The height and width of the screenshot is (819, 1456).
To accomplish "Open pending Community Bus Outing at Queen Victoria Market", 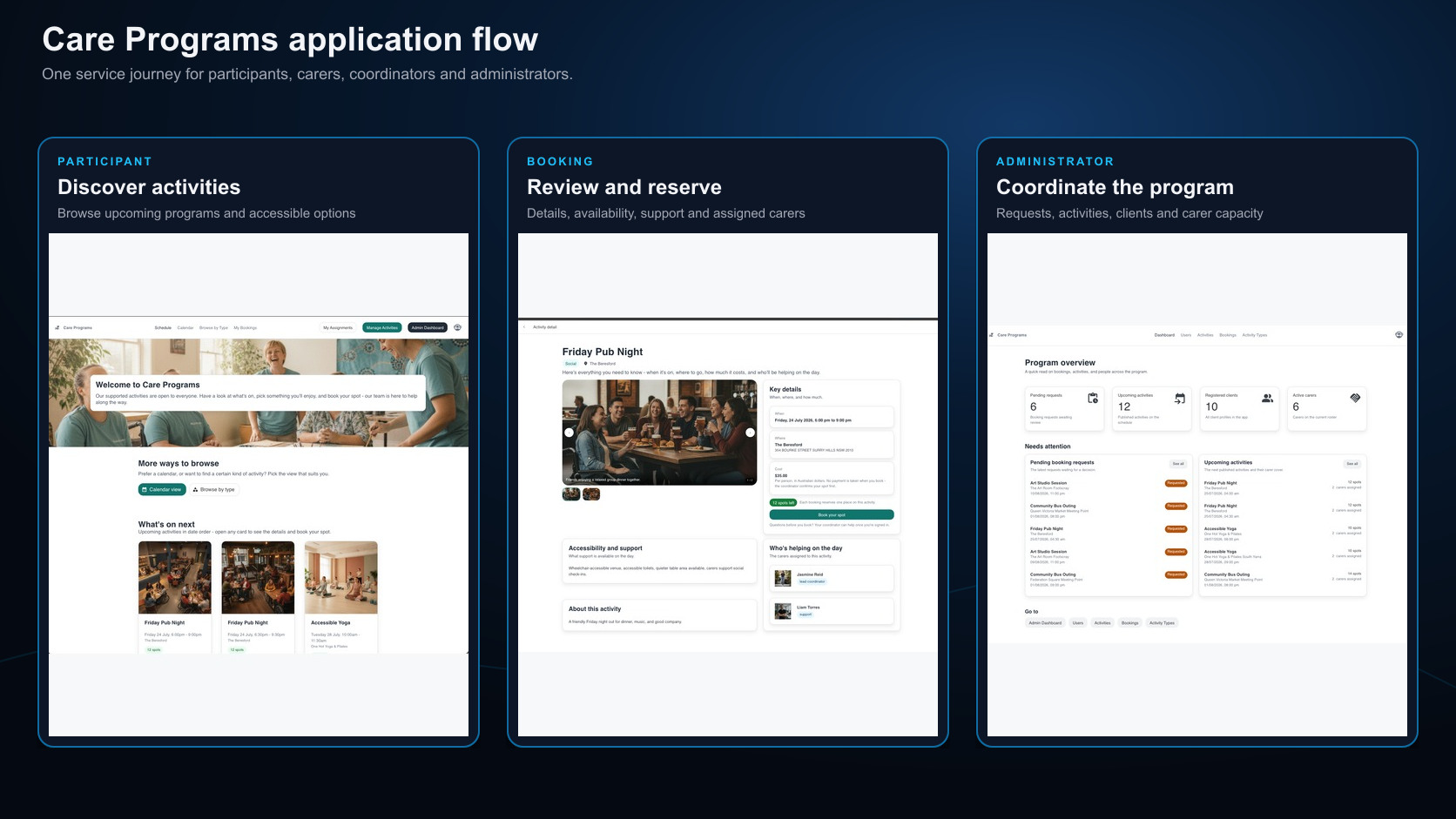I will point(1109,511).
